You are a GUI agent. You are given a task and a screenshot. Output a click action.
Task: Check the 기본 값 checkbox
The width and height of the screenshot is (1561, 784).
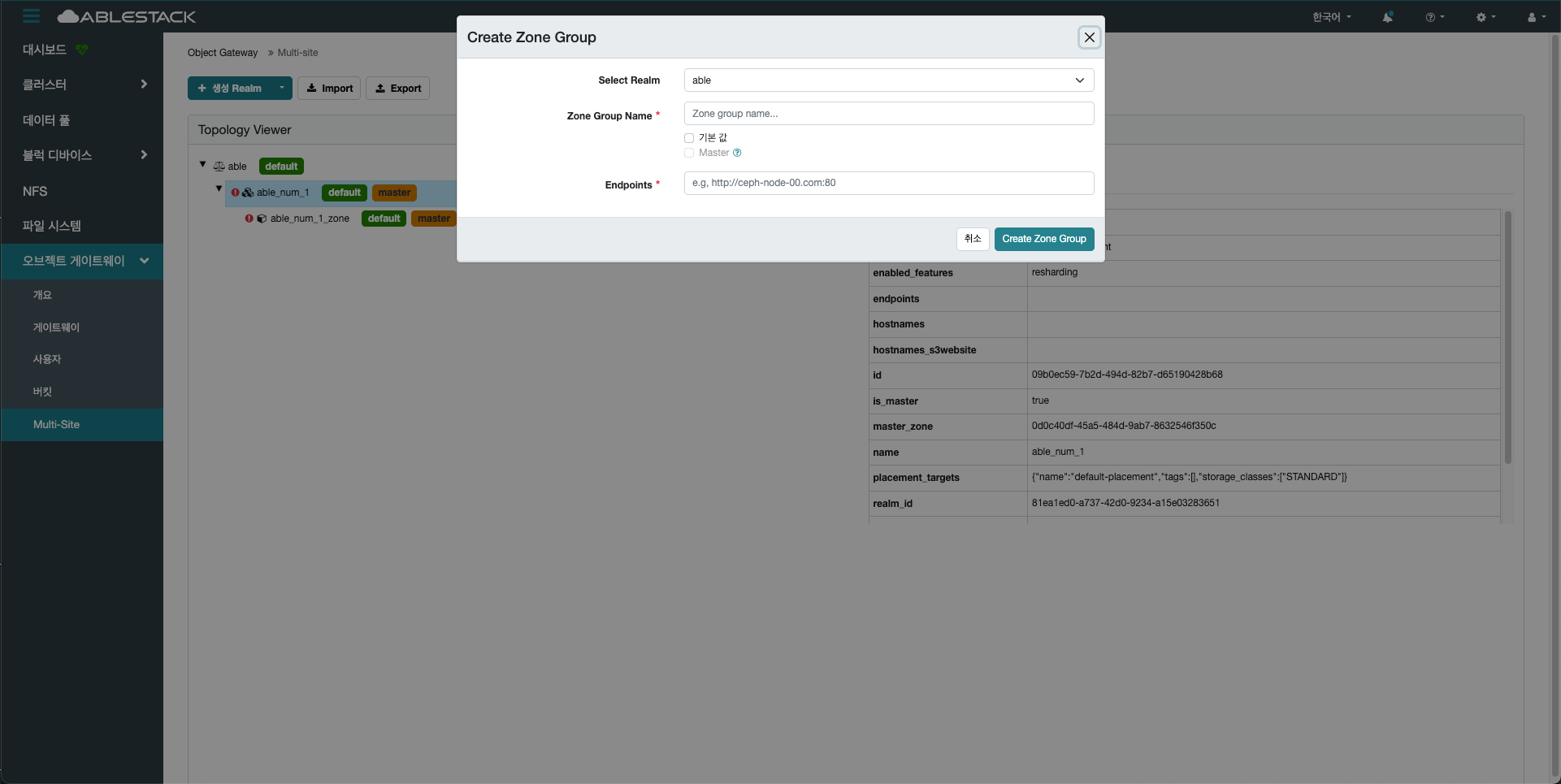point(689,138)
